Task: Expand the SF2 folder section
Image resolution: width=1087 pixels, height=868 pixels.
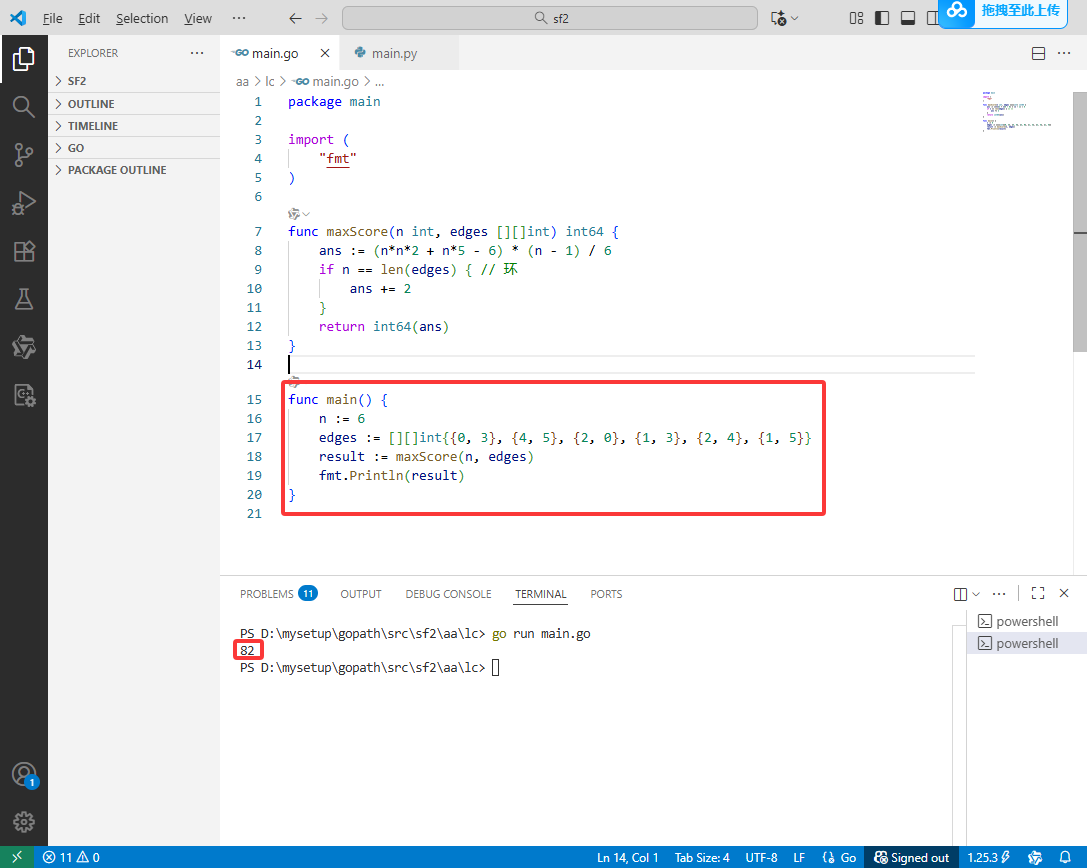Action: click(x=134, y=81)
